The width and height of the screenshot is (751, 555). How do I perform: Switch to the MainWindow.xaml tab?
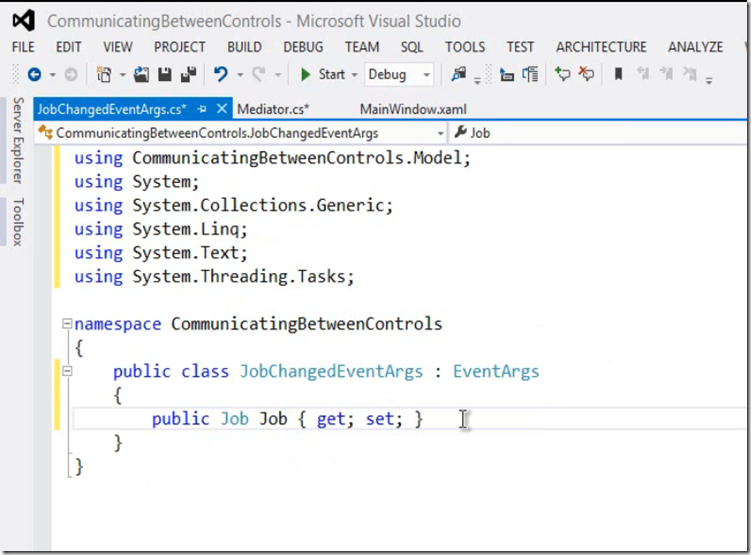tap(413, 109)
